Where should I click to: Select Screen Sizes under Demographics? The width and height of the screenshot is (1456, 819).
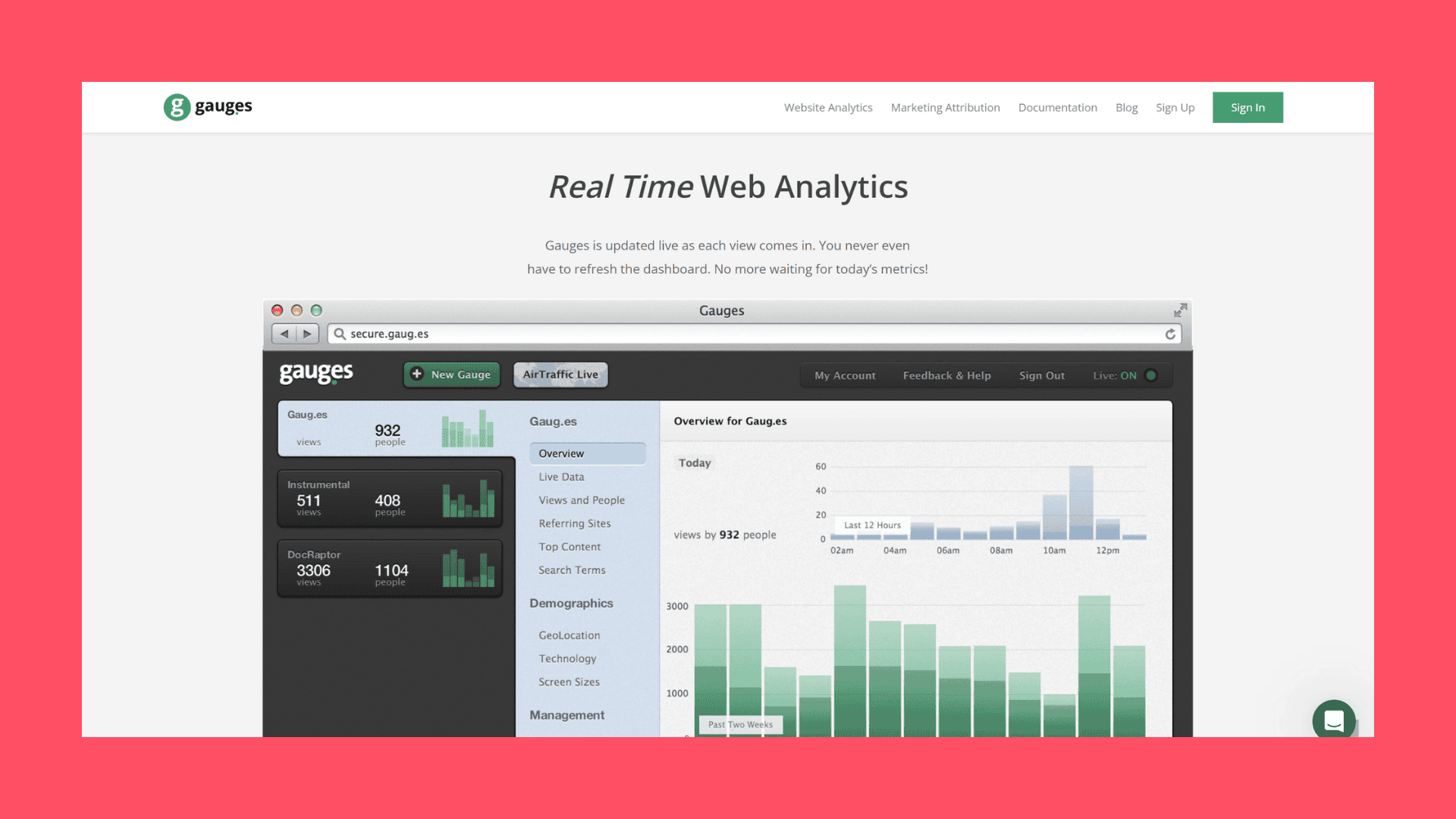(x=569, y=682)
